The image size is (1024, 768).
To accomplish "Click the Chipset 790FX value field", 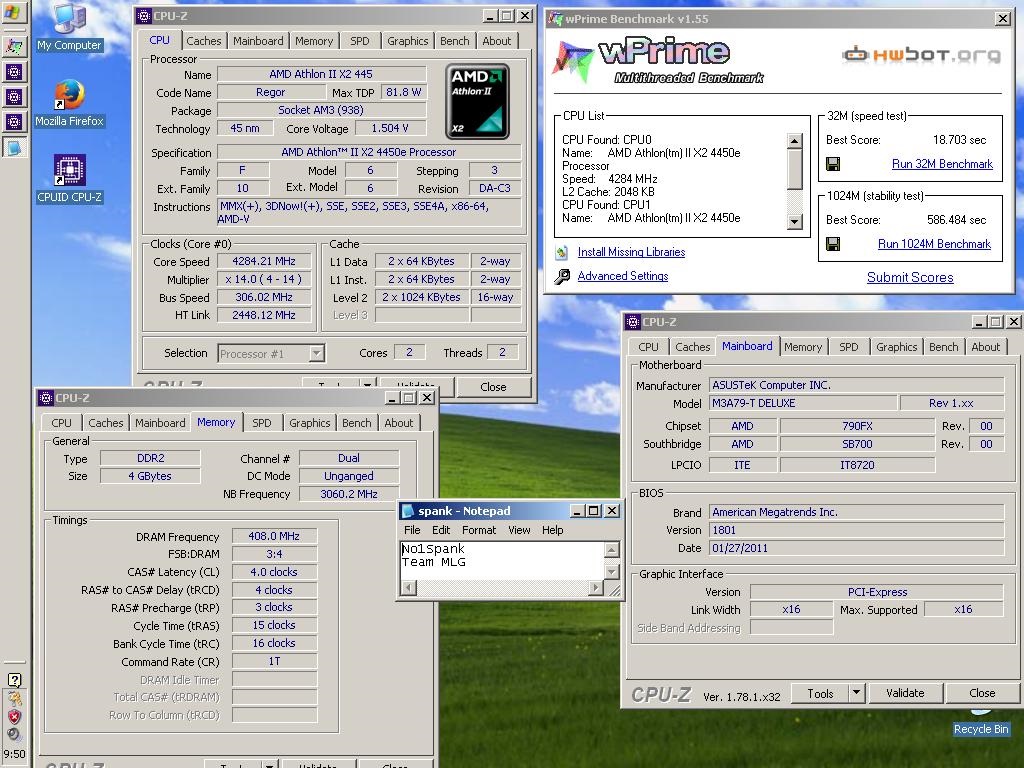I will pyautogui.click(x=857, y=426).
